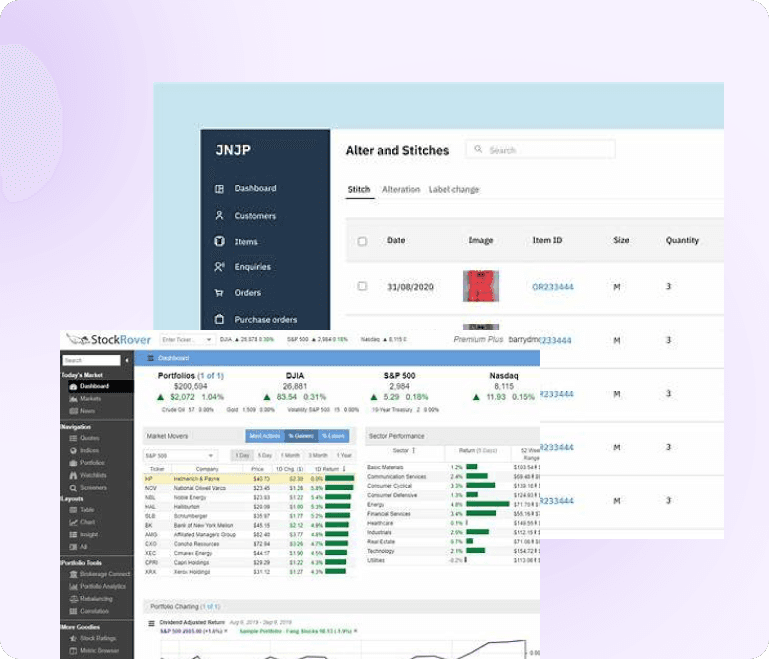Click the Customers person icon

click(219, 215)
